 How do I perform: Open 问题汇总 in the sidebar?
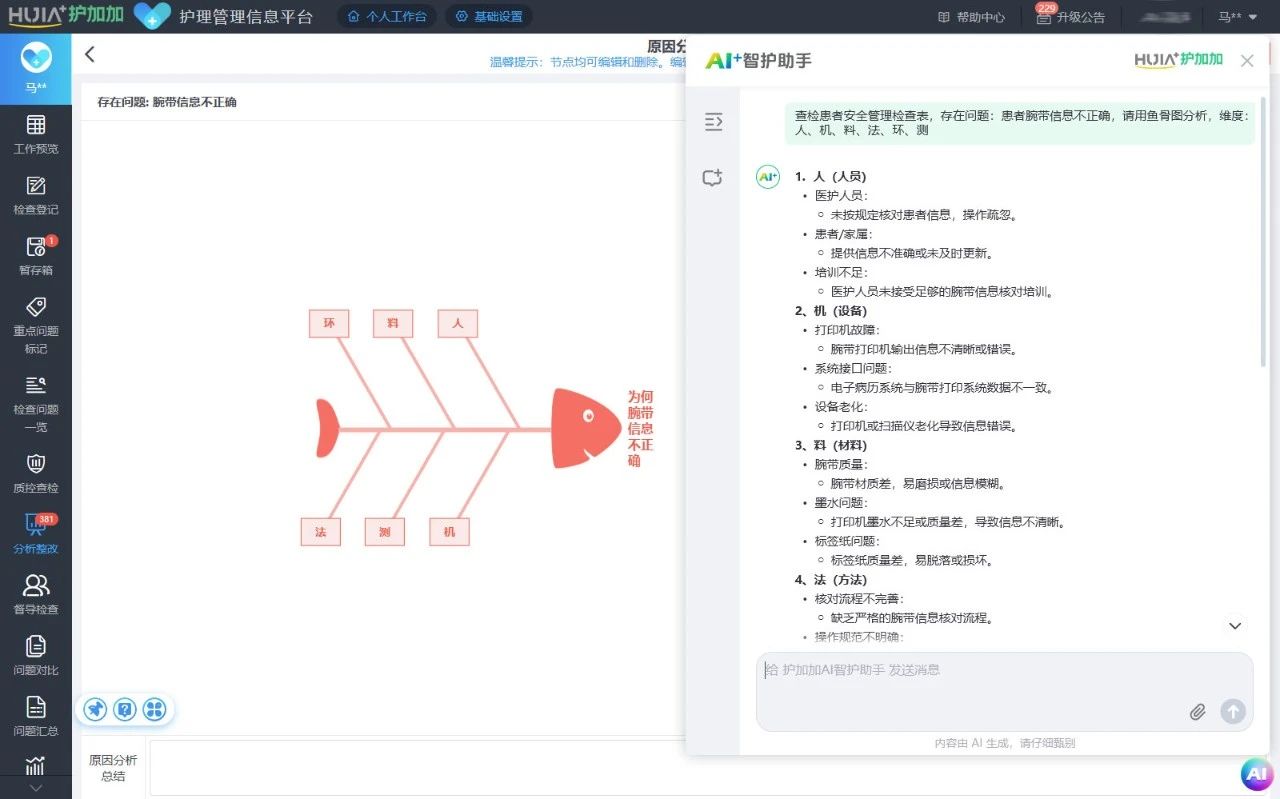pyautogui.click(x=36, y=716)
